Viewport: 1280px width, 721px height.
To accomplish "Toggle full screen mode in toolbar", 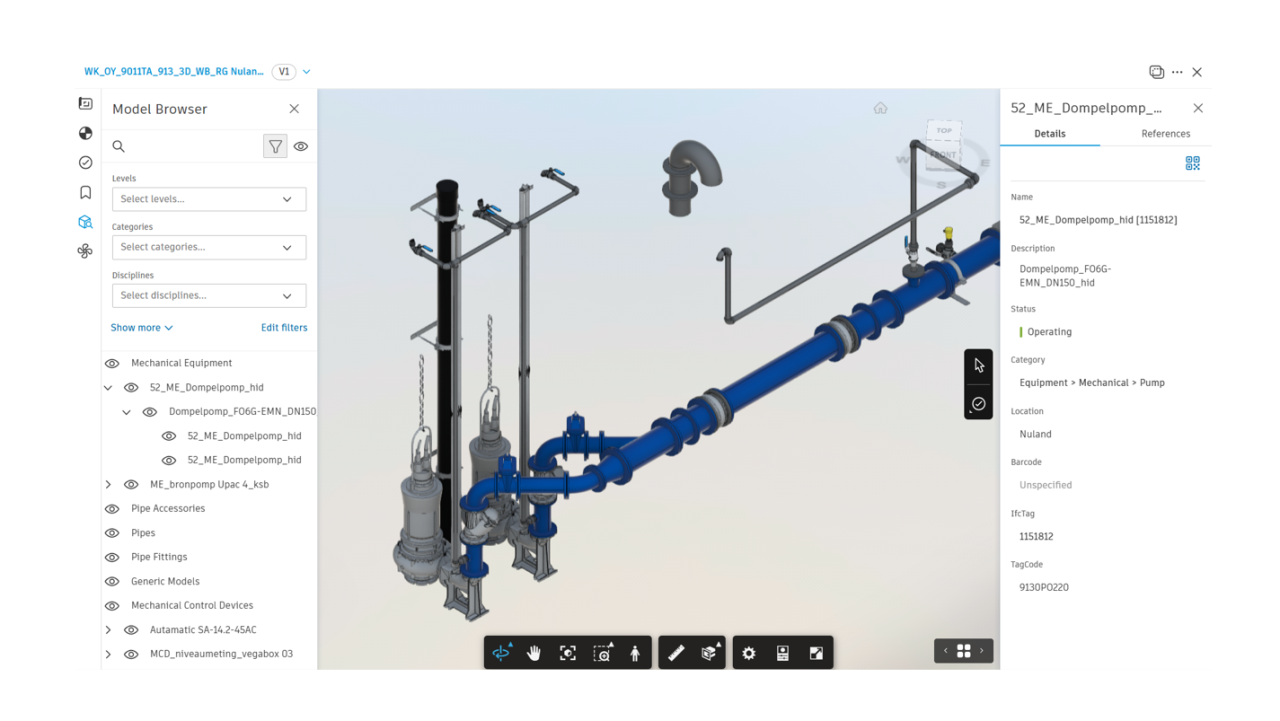I will 816,653.
